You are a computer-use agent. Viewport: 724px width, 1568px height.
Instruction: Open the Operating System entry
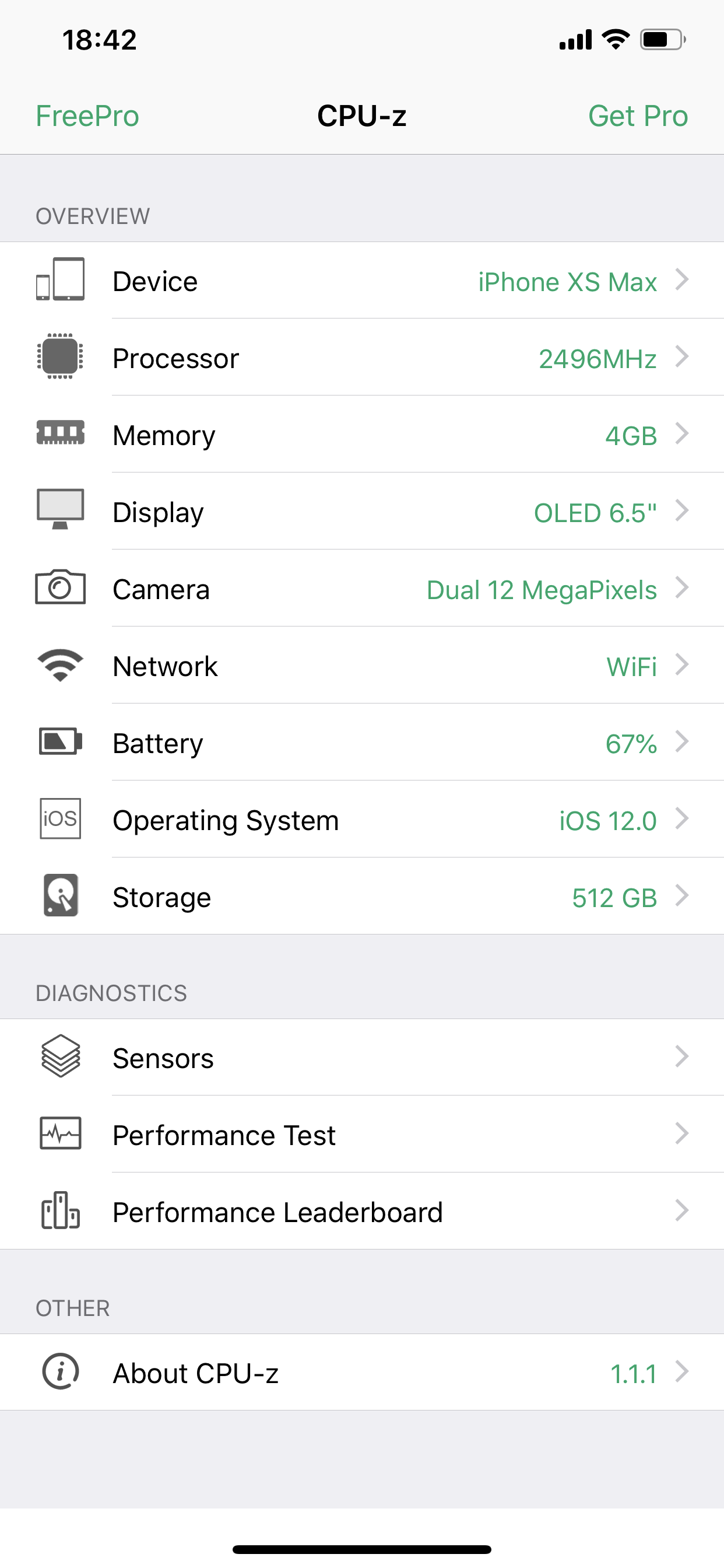[225, 821]
